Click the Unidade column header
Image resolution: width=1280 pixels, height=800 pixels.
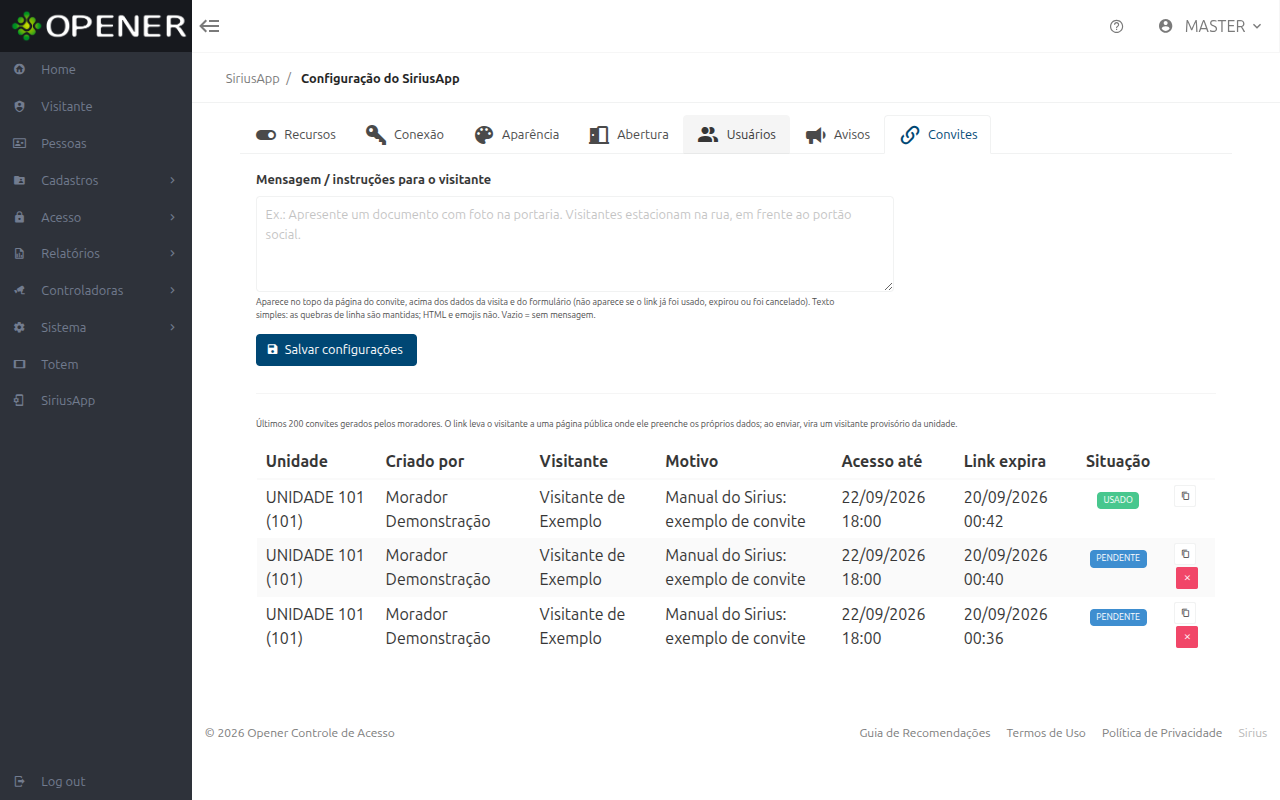tap(297, 461)
